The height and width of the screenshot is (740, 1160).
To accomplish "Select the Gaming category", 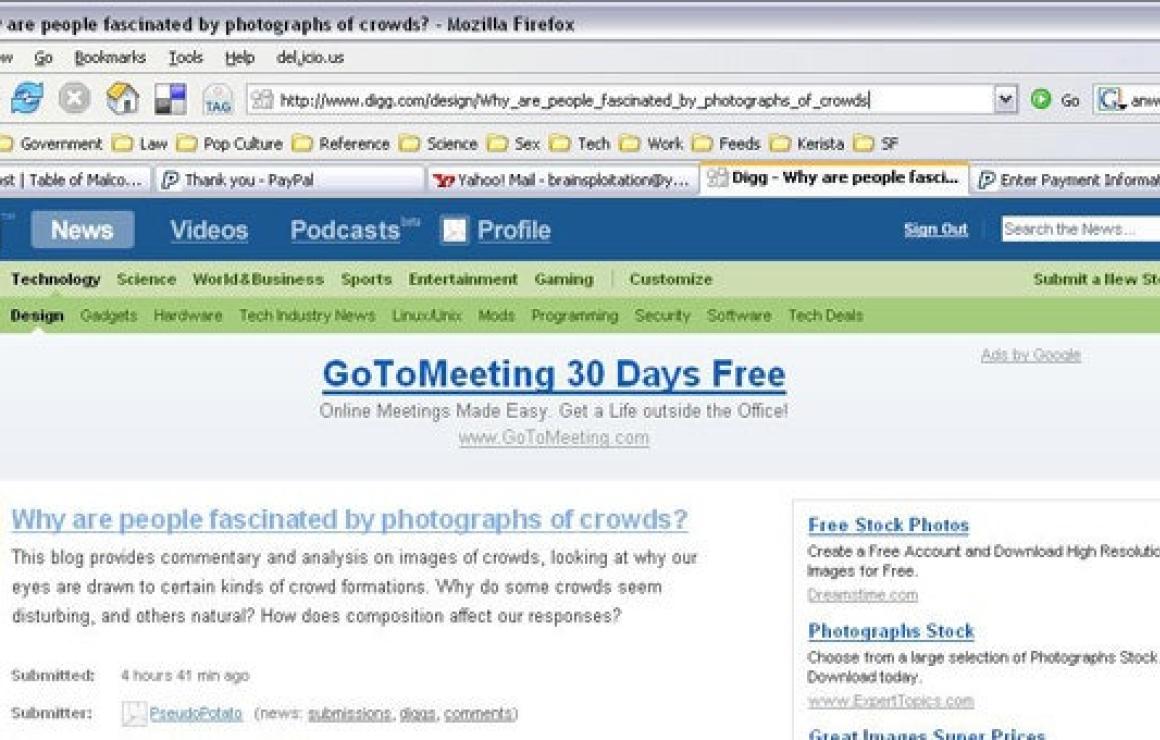I will click(564, 279).
